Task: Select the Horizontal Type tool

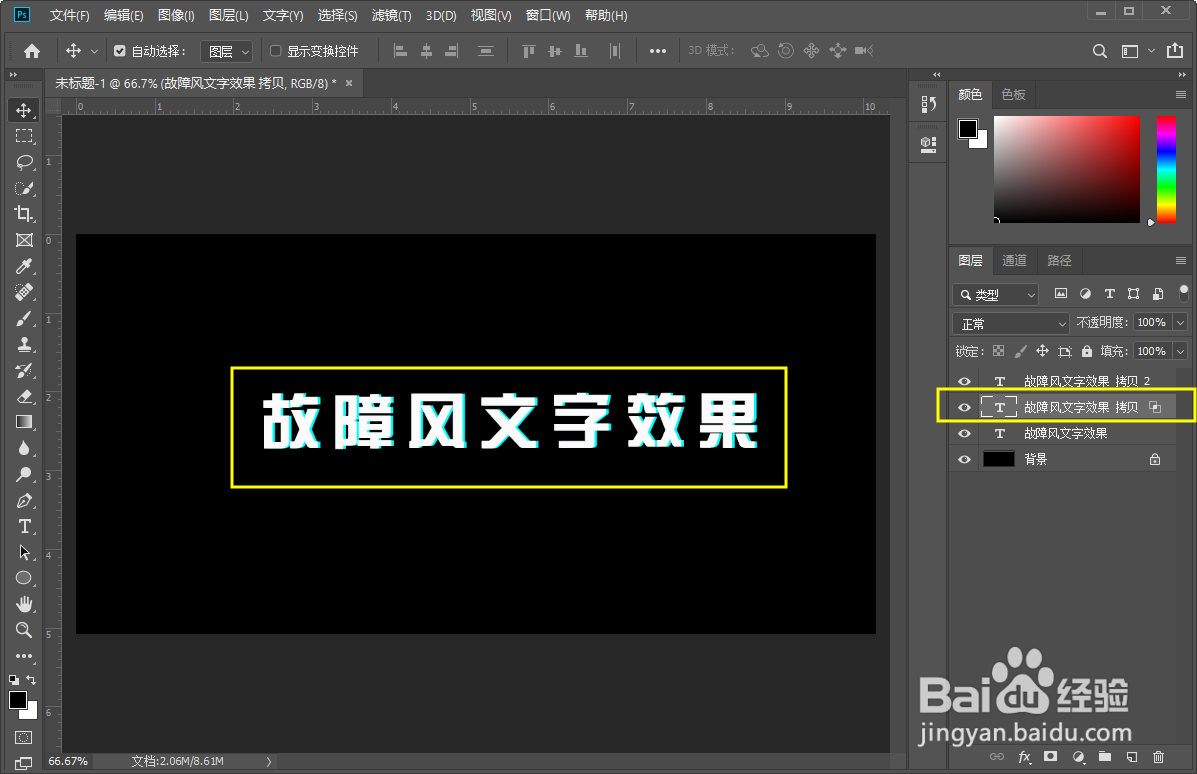Action: click(23, 526)
